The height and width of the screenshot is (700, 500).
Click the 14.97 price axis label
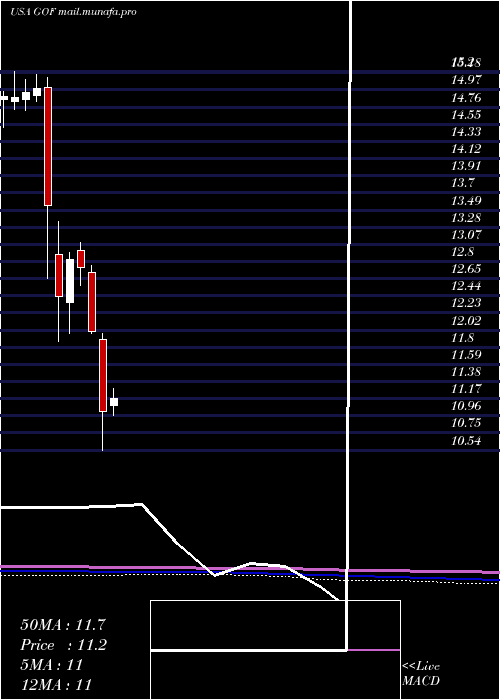click(467, 80)
